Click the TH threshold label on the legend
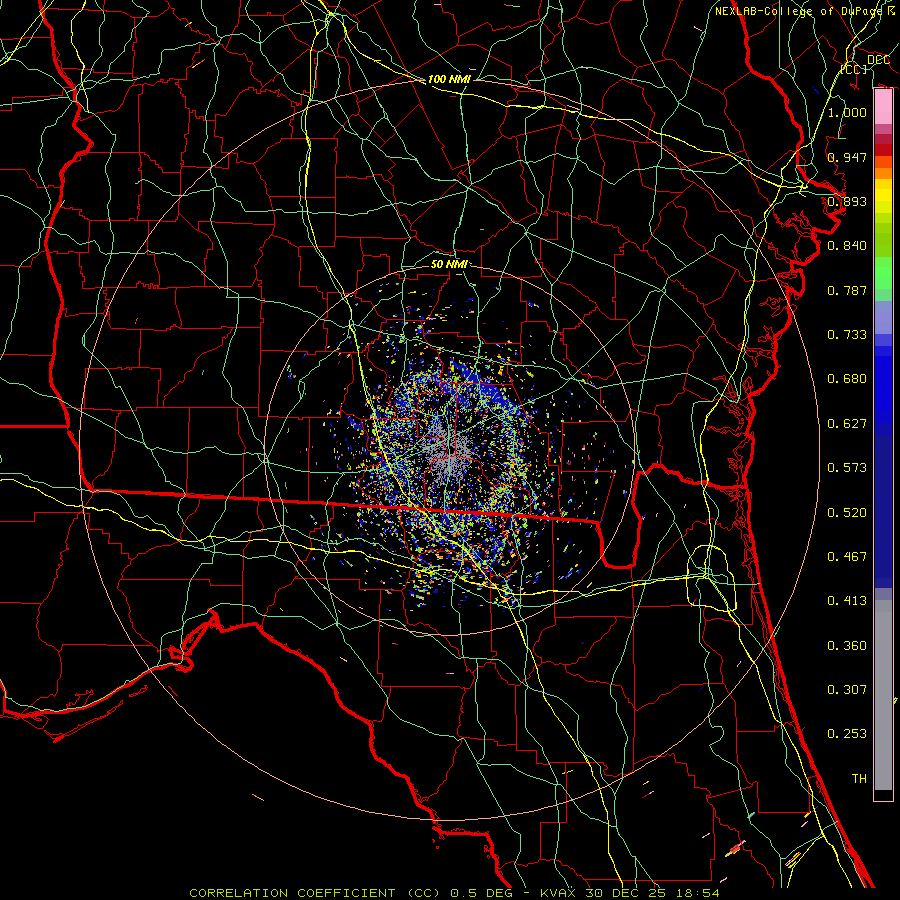This screenshot has height=900, width=900. pyautogui.click(x=859, y=778)
